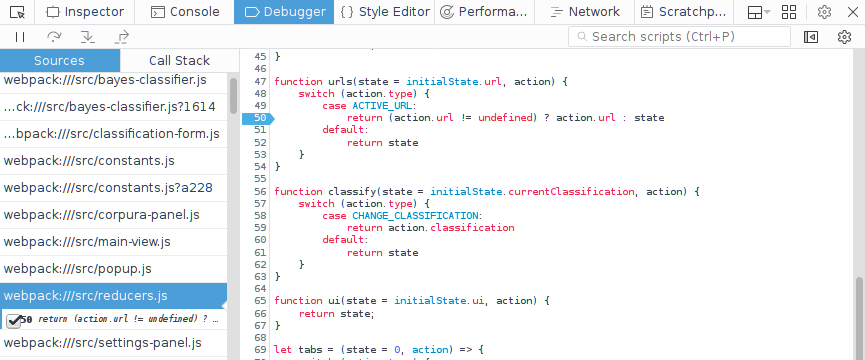Open the Network tab
This screenshot has height=360, width=865.
[x=584, y=12]
